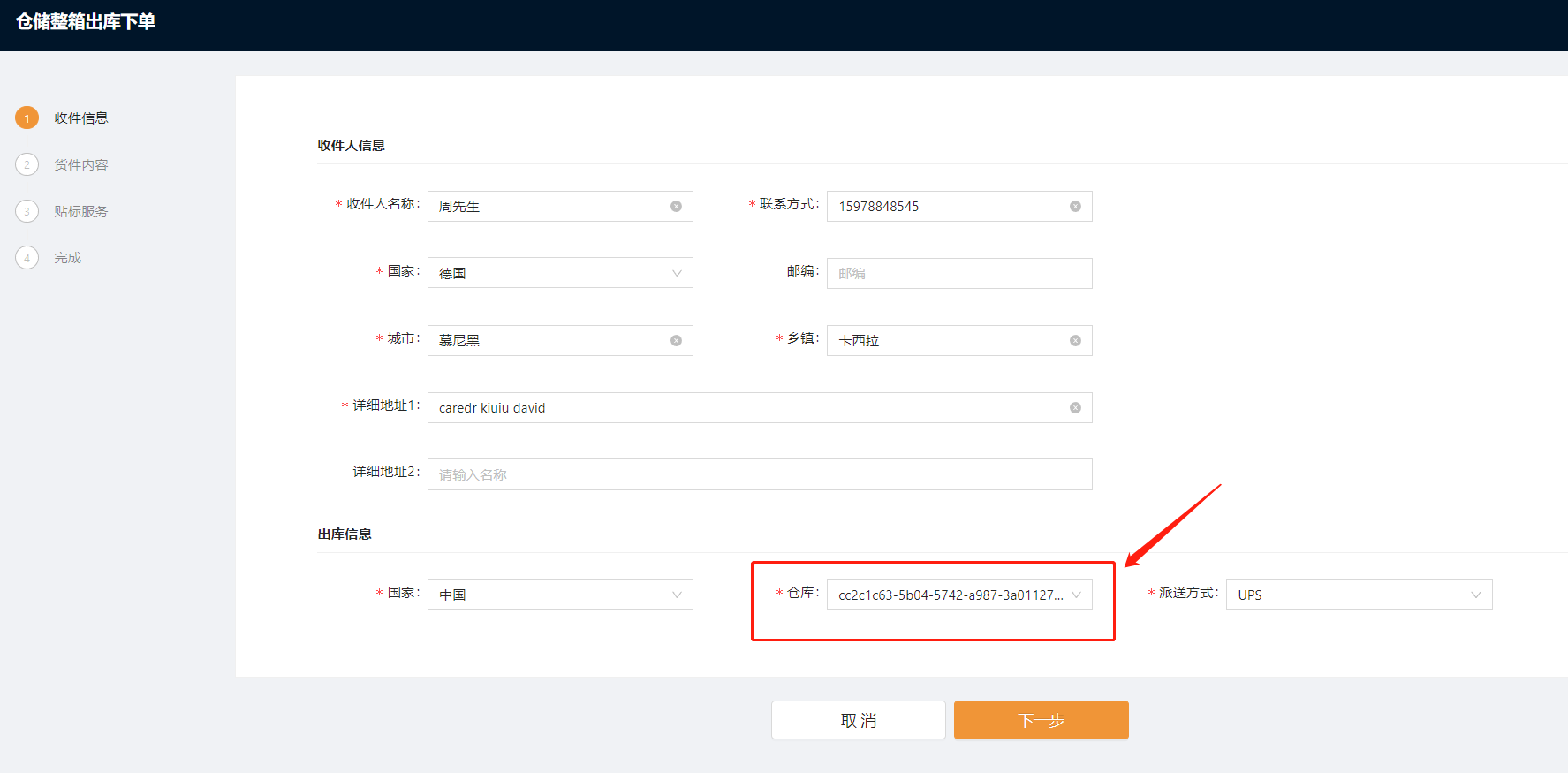This screenshot has width=1568, height=773.
Task: Click step 4 circle icon for 完成
Action: 27,258
